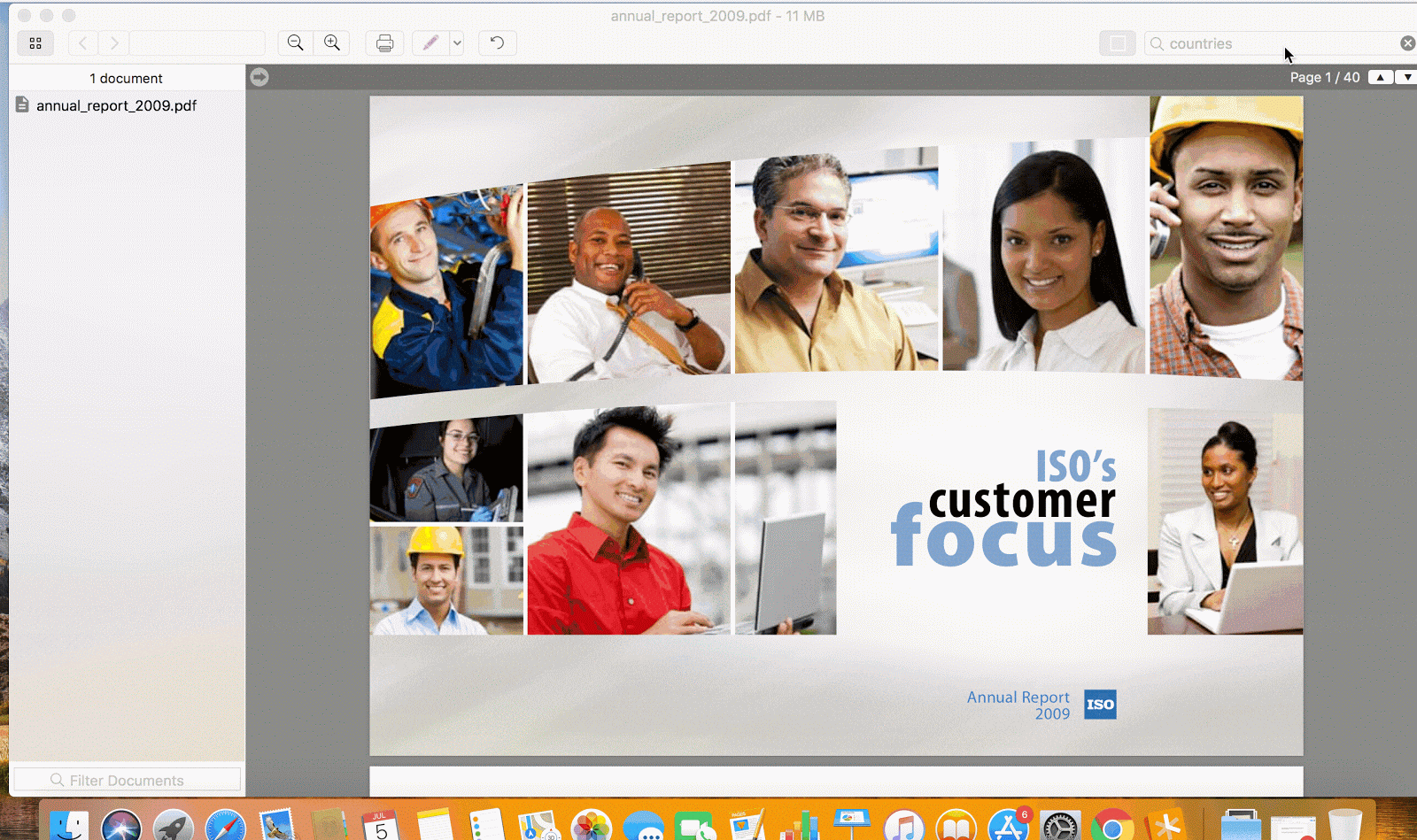Go forward with the right chevron
This screenshot has width=1417, height=840.
[114, 42]
